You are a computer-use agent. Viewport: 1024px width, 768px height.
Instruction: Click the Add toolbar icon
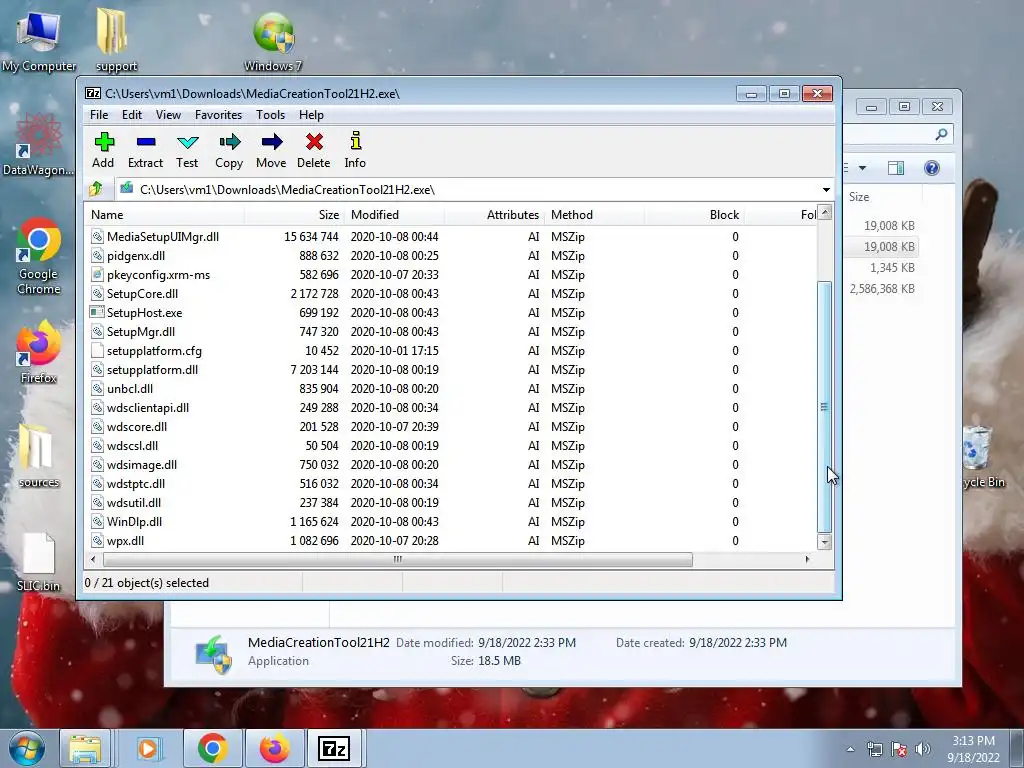[103, 142]
